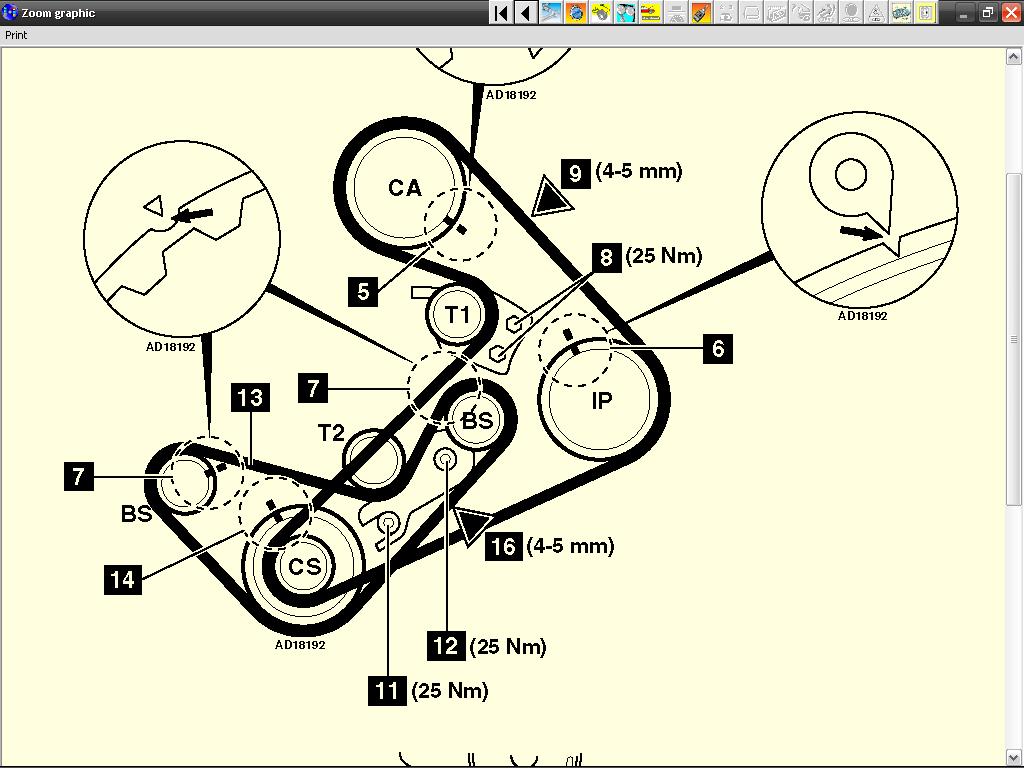Click the vertical scrollbar down arrow
The image size is (1024, 768).
pyautogui.click(x=1013, y=758)
